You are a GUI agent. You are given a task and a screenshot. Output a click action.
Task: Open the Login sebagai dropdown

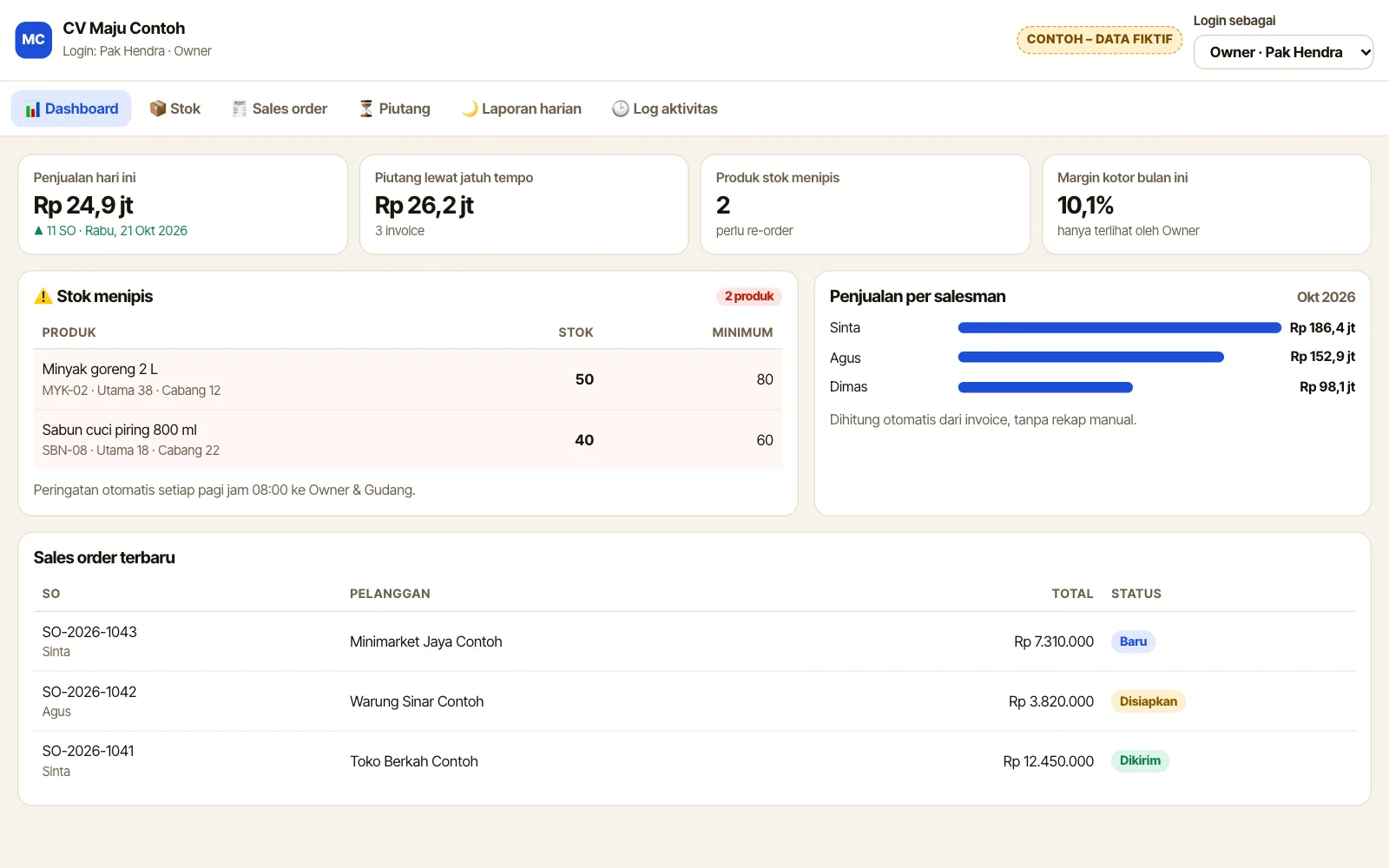coord(1283,52)
